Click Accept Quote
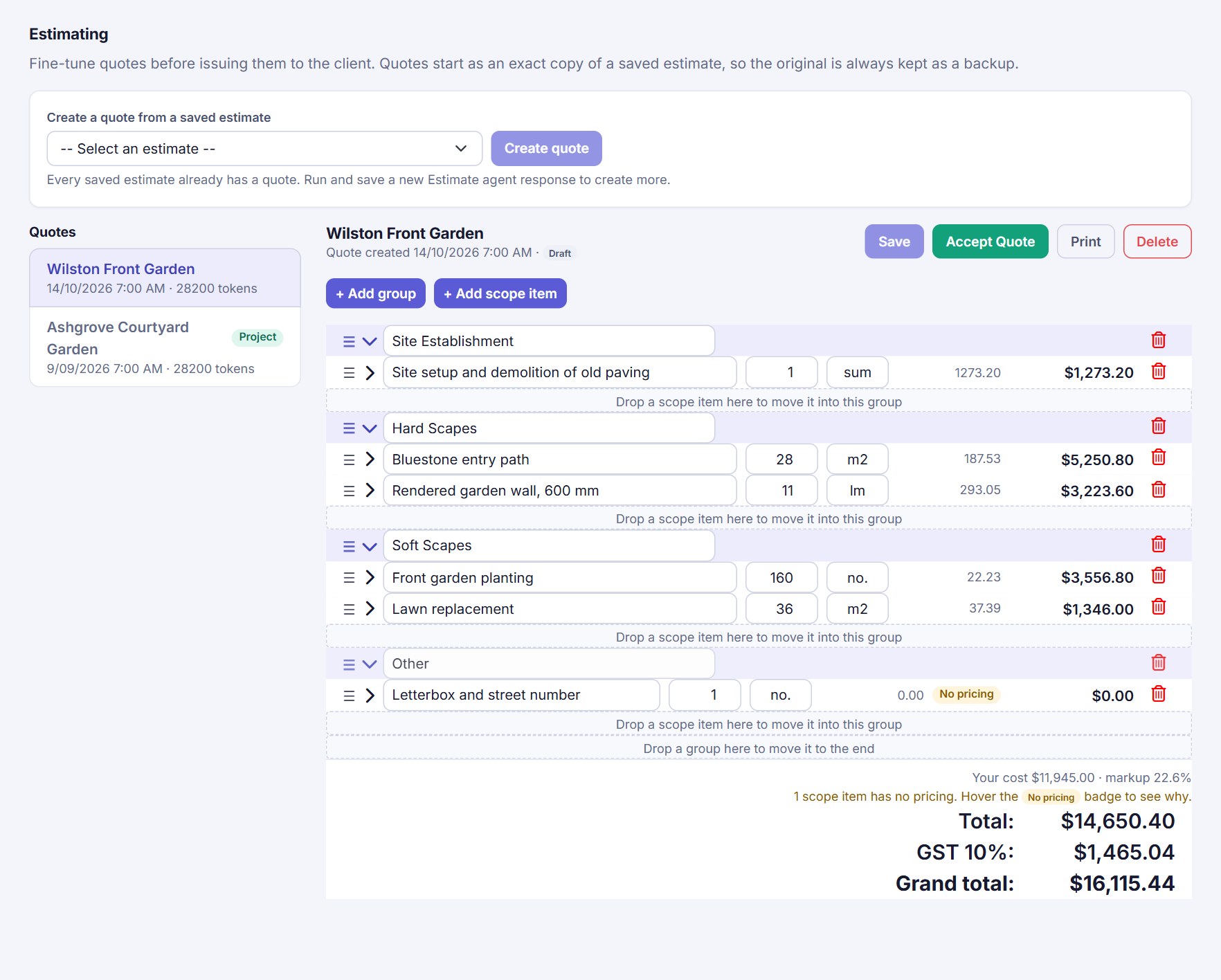The width and height of the screenshot is (1221, 980). (x=990, y=242)
